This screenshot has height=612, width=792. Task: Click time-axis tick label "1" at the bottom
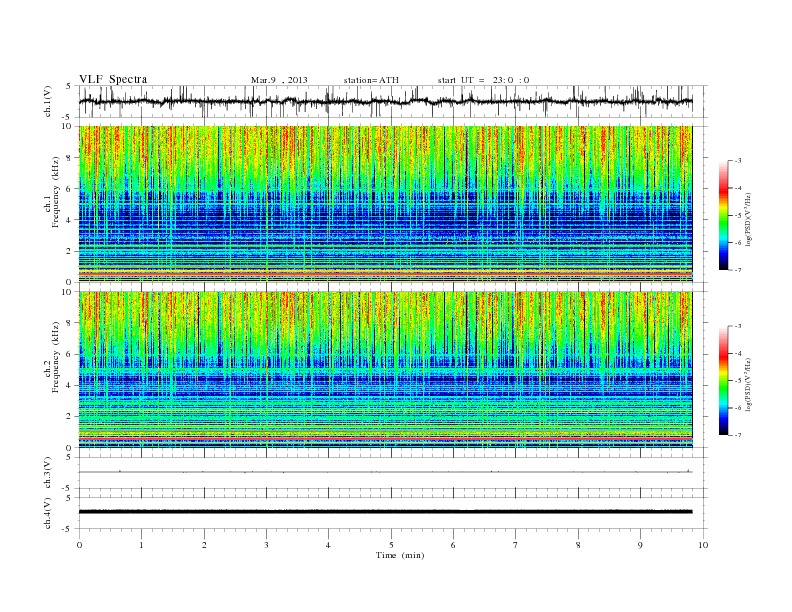coord(141,545)
